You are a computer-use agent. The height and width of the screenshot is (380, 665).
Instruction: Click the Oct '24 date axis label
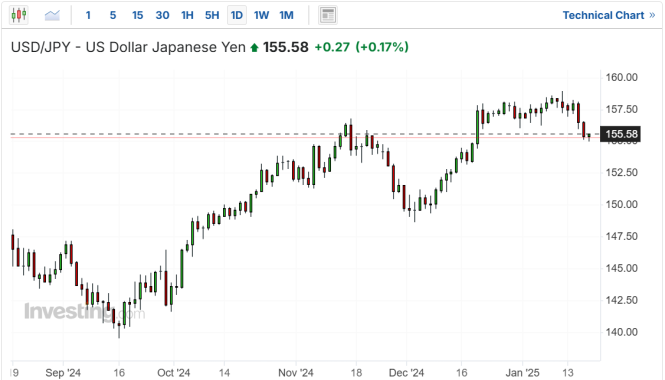[x=173, y=373]
